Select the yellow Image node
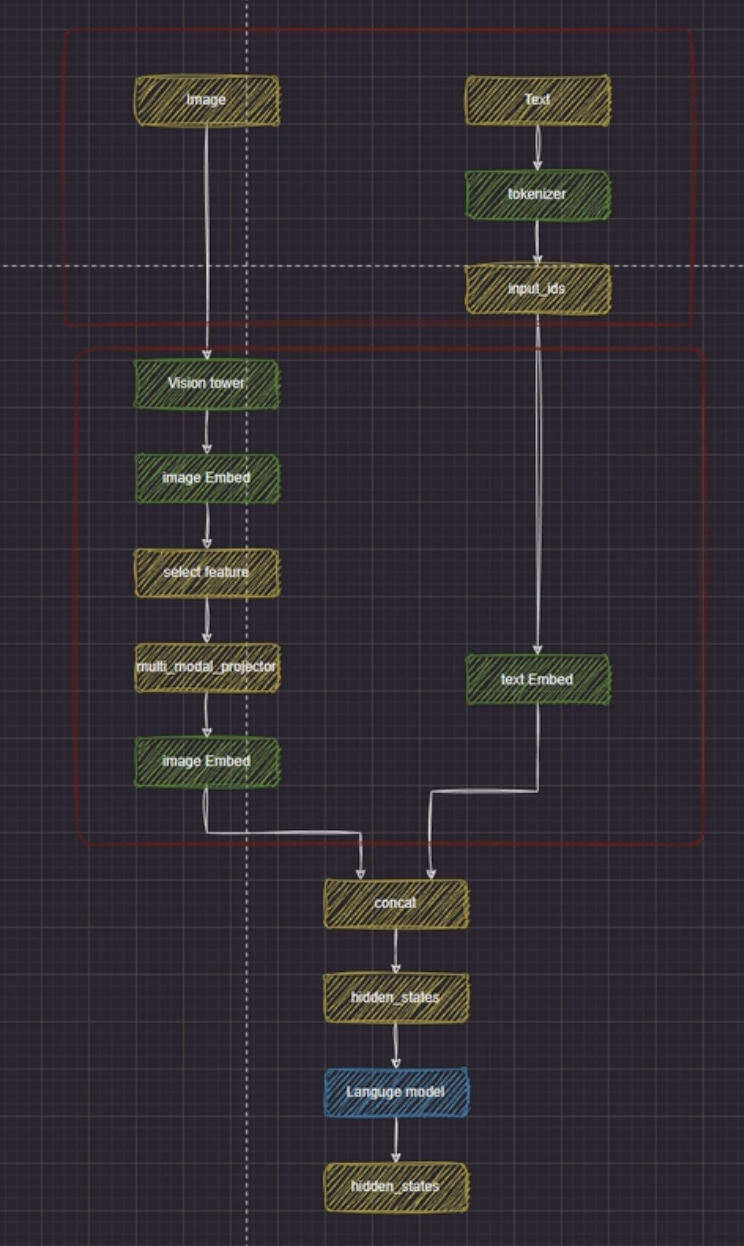This screenshot has height=1246, width=744. point(207,101)
